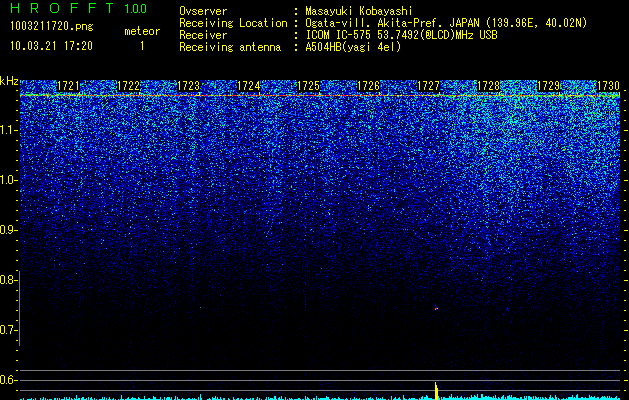Click the 1725 time marker

[x=308, y=86]
